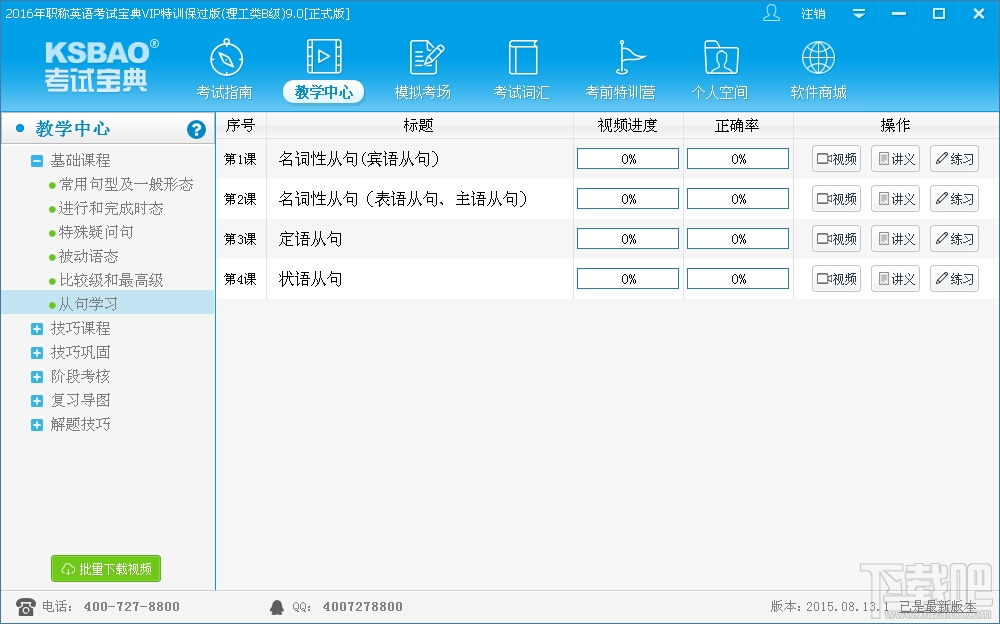Click the user account avatar icon
1000x624 pixels.
772,13
